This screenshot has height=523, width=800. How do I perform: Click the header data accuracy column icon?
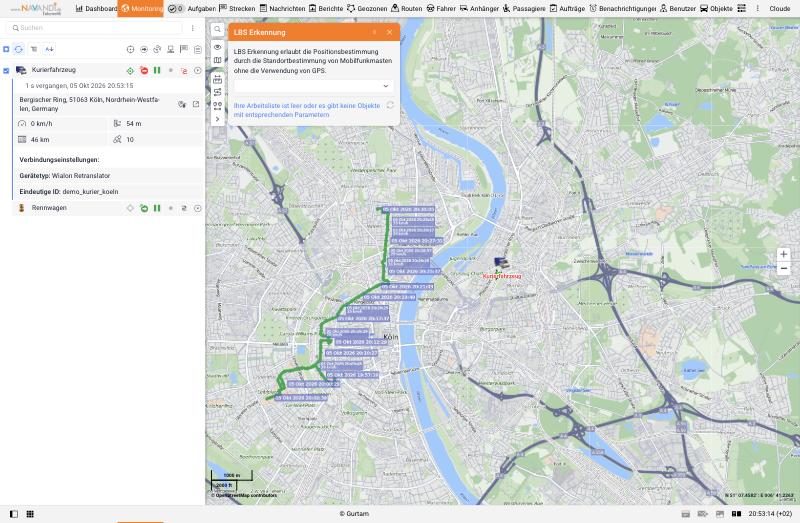(157, 49)
